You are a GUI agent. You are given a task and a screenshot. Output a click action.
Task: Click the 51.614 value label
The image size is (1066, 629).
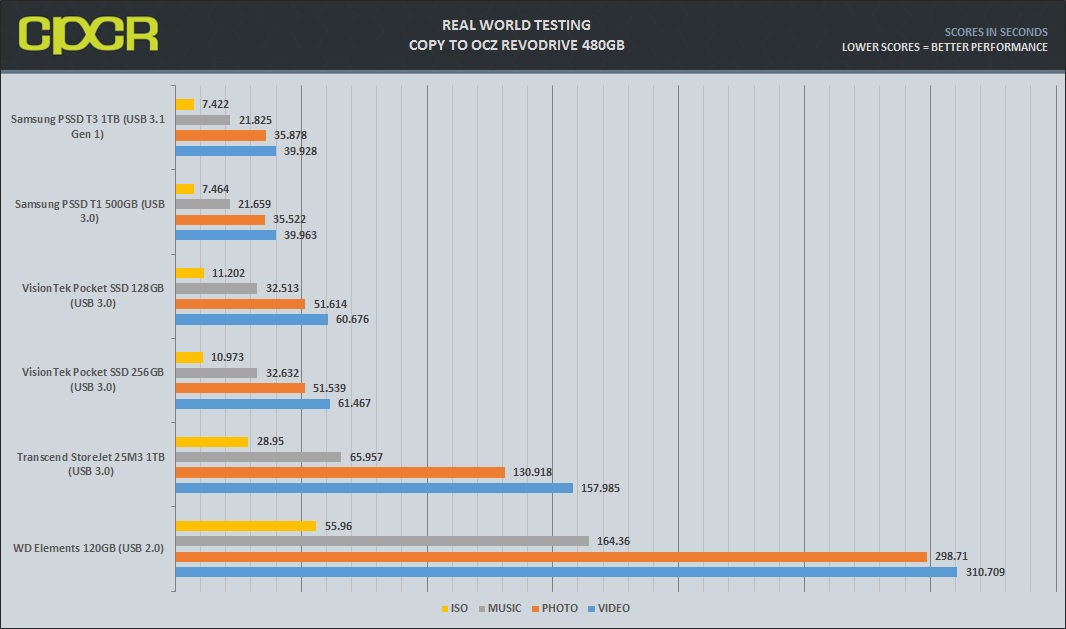(330, 304)
